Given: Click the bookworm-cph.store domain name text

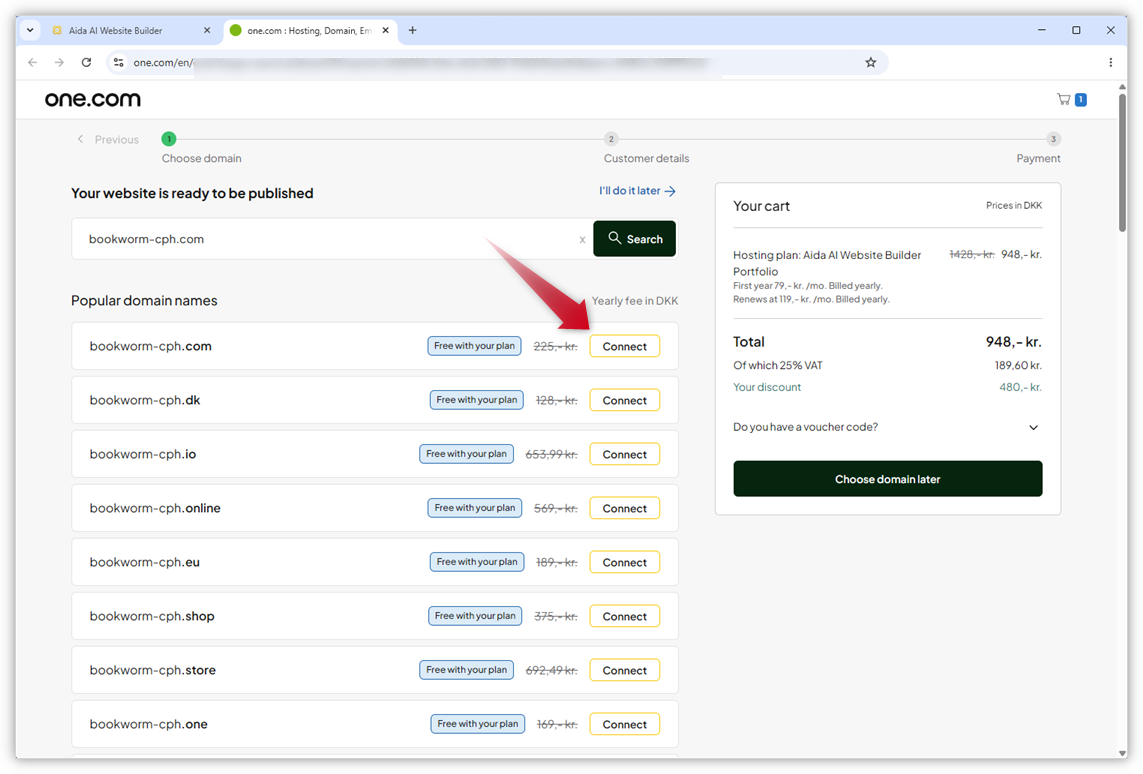Looking at the screenshot, I should 152,670.
